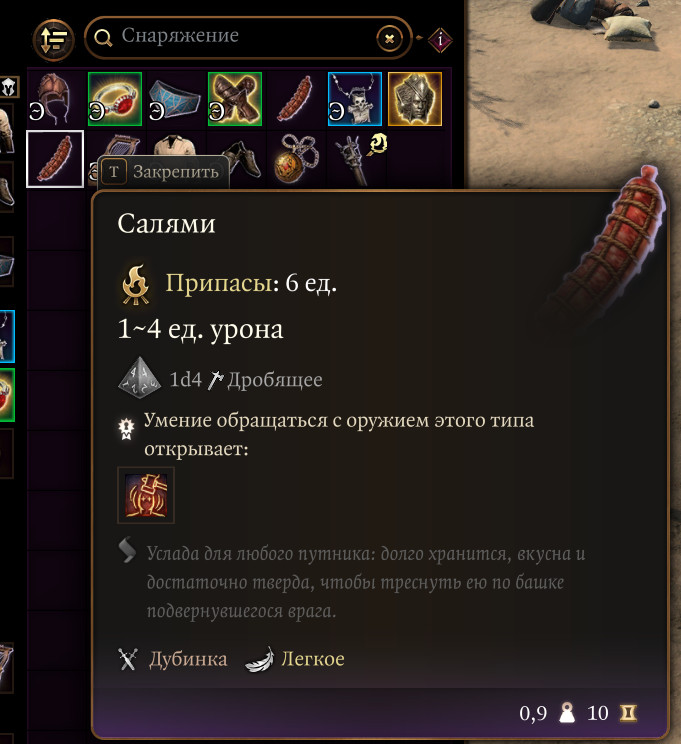681x744 pixels.
Task: Clear the Снаряжение search field
Action: pyautogui.click(x=389, y=39)
